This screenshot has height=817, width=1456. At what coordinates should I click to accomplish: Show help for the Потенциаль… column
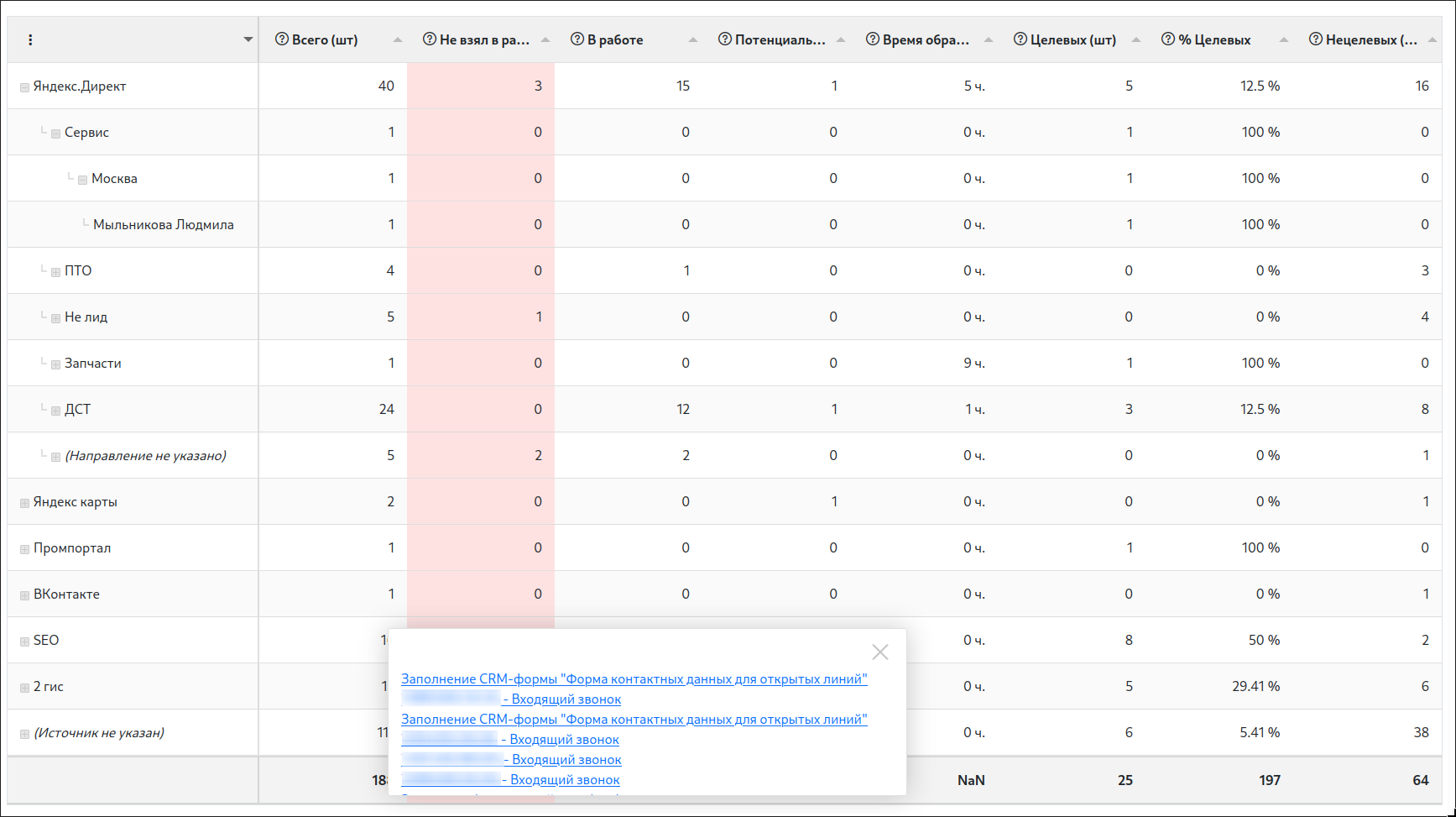725,39
